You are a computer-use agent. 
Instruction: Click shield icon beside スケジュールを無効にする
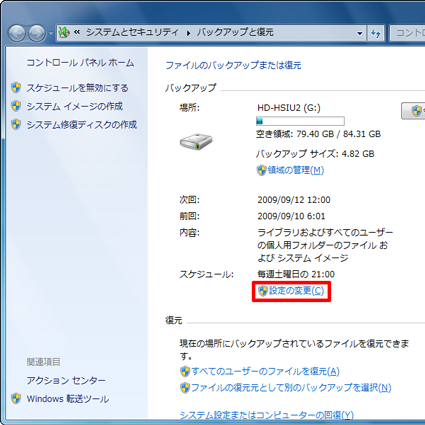click(x=16, y=88)
